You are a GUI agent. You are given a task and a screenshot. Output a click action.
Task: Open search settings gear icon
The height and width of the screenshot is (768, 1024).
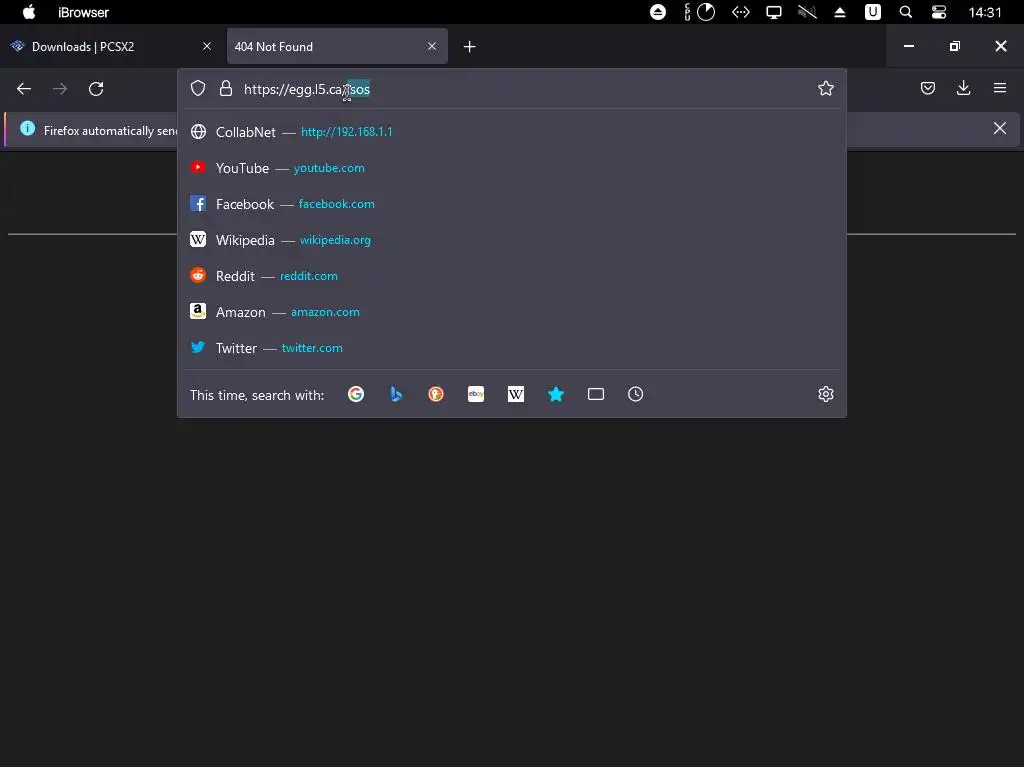coord(825,394)
